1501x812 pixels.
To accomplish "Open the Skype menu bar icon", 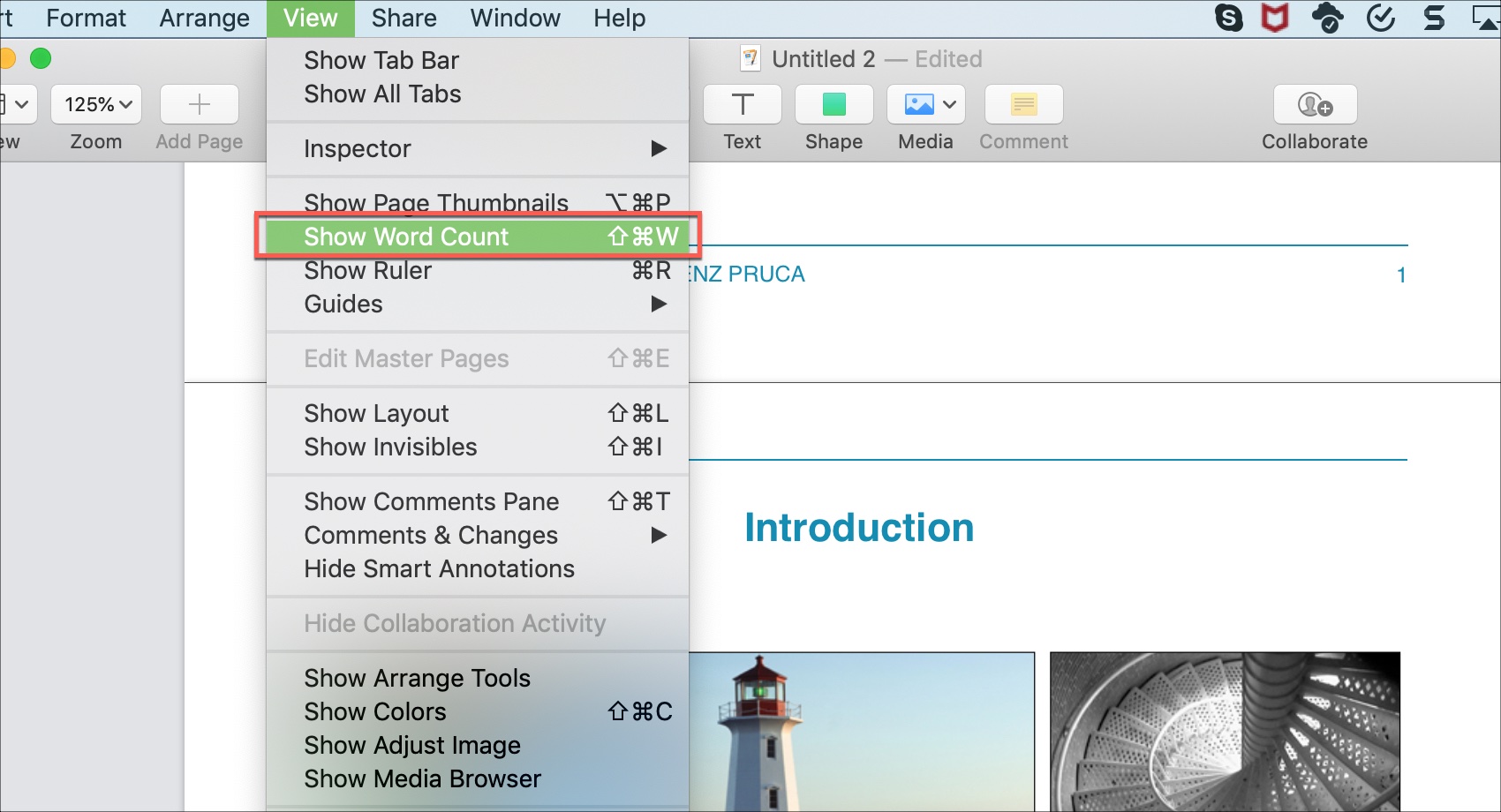I will 1229,18.
